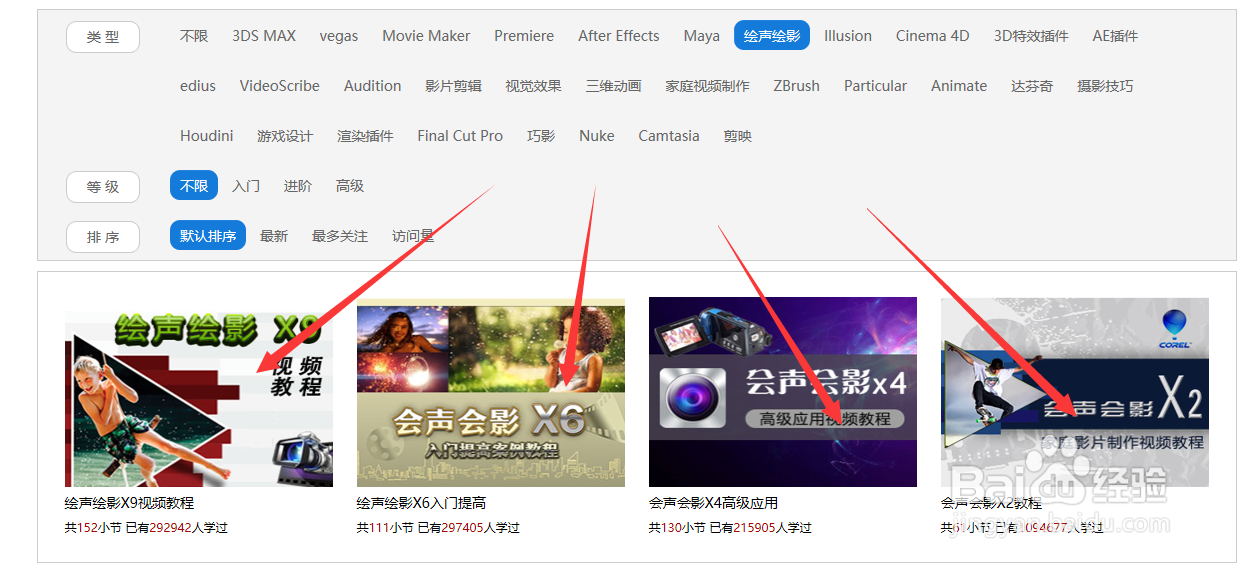Filter by 视觉效果 type
Viewport: 1238px width, 566px height.
[534, 86]
